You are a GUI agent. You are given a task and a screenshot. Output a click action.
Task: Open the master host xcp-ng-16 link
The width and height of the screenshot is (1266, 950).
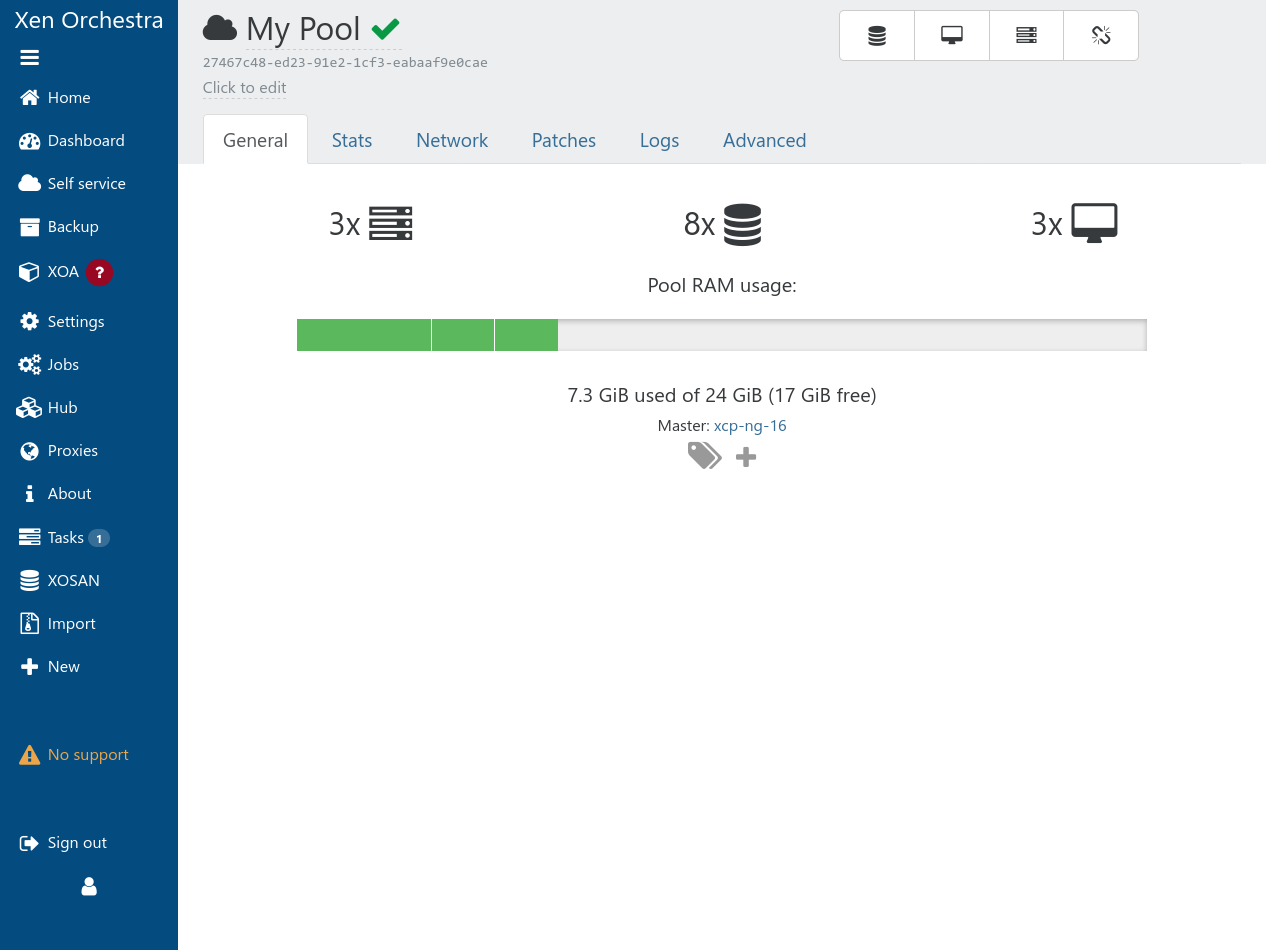point(750,426)
